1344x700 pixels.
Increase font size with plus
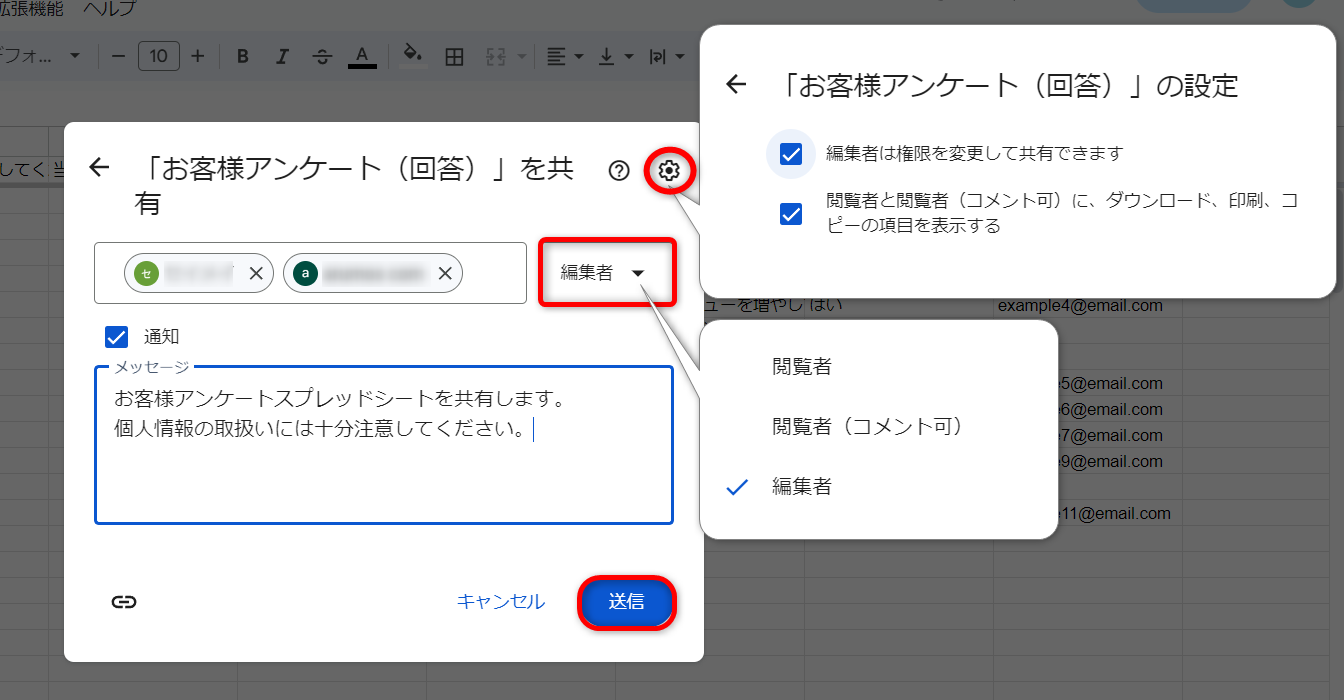coord(198,56)
